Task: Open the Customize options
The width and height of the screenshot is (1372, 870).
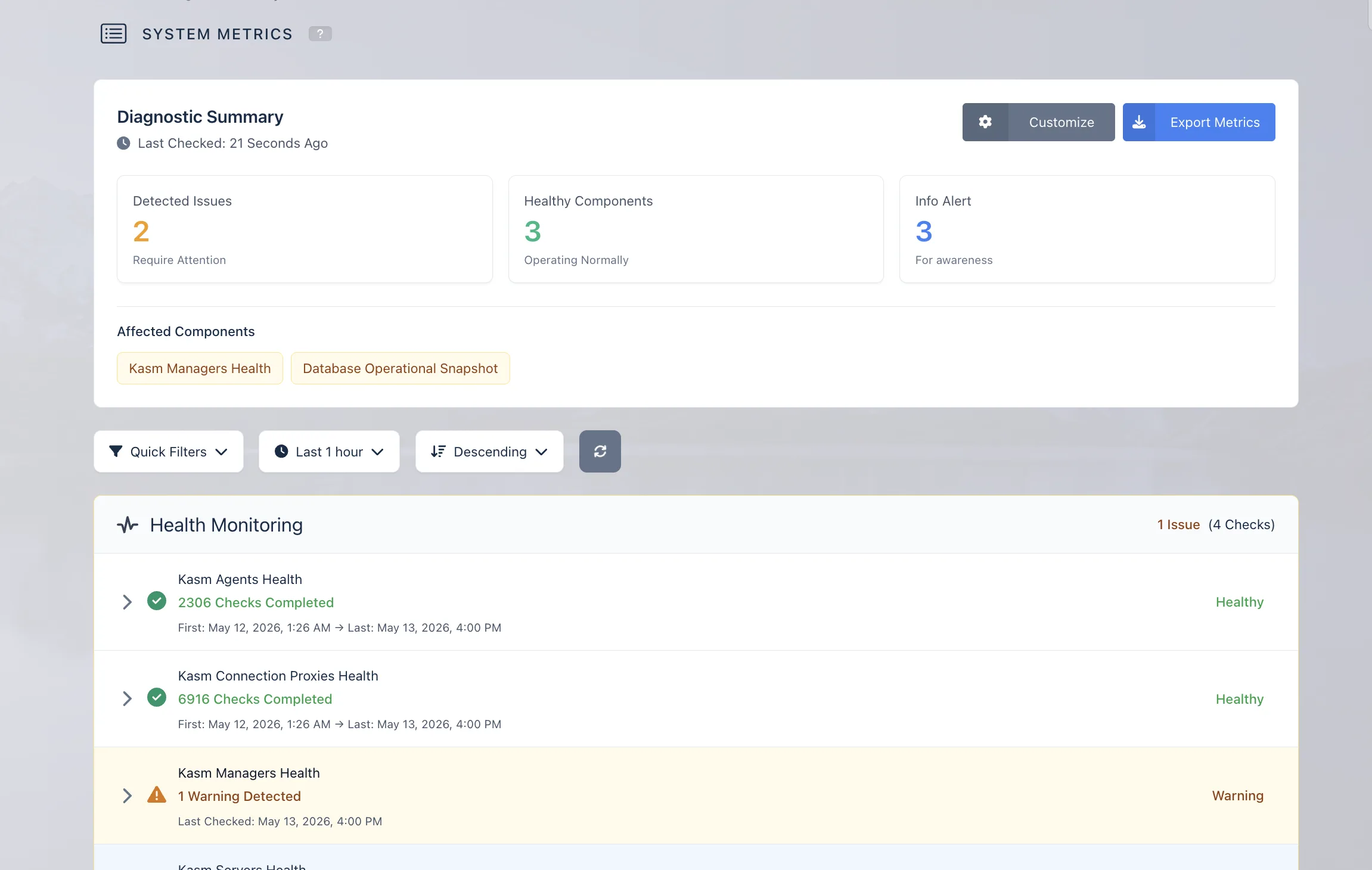Action: 1038,122
